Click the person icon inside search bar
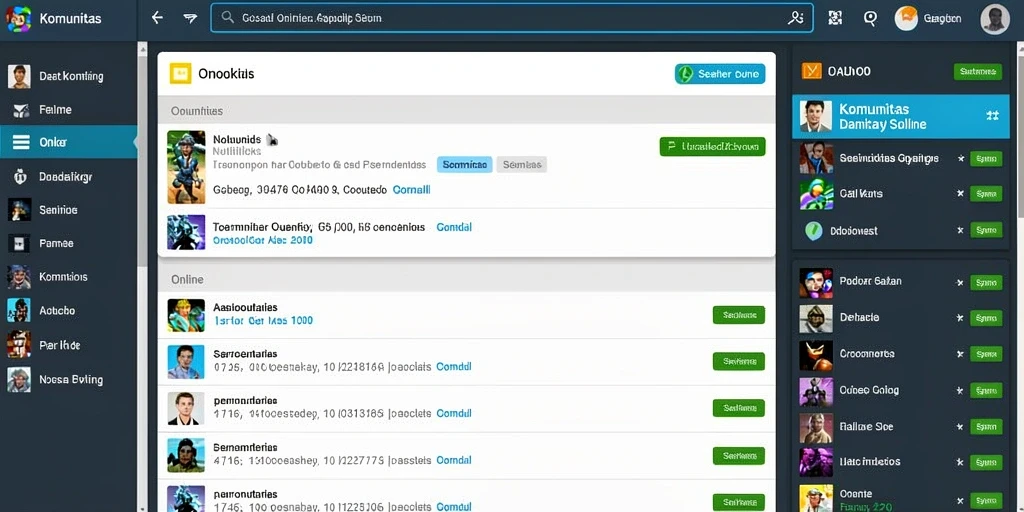 point(795,18)
